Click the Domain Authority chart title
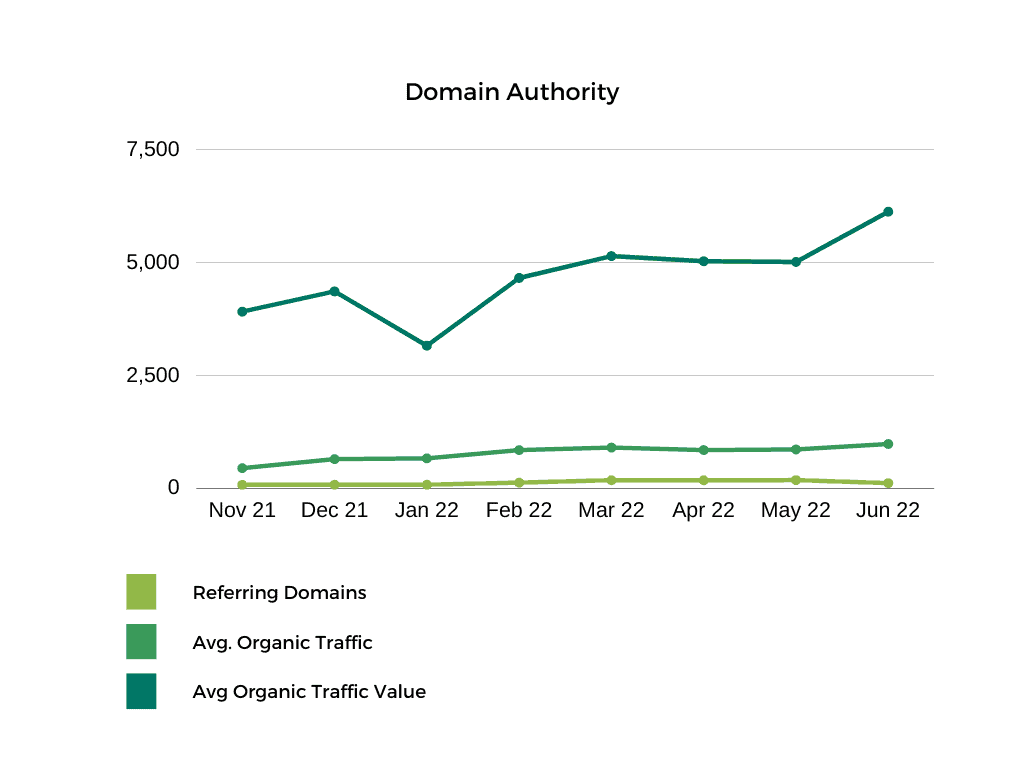 [x=512, y=92]
